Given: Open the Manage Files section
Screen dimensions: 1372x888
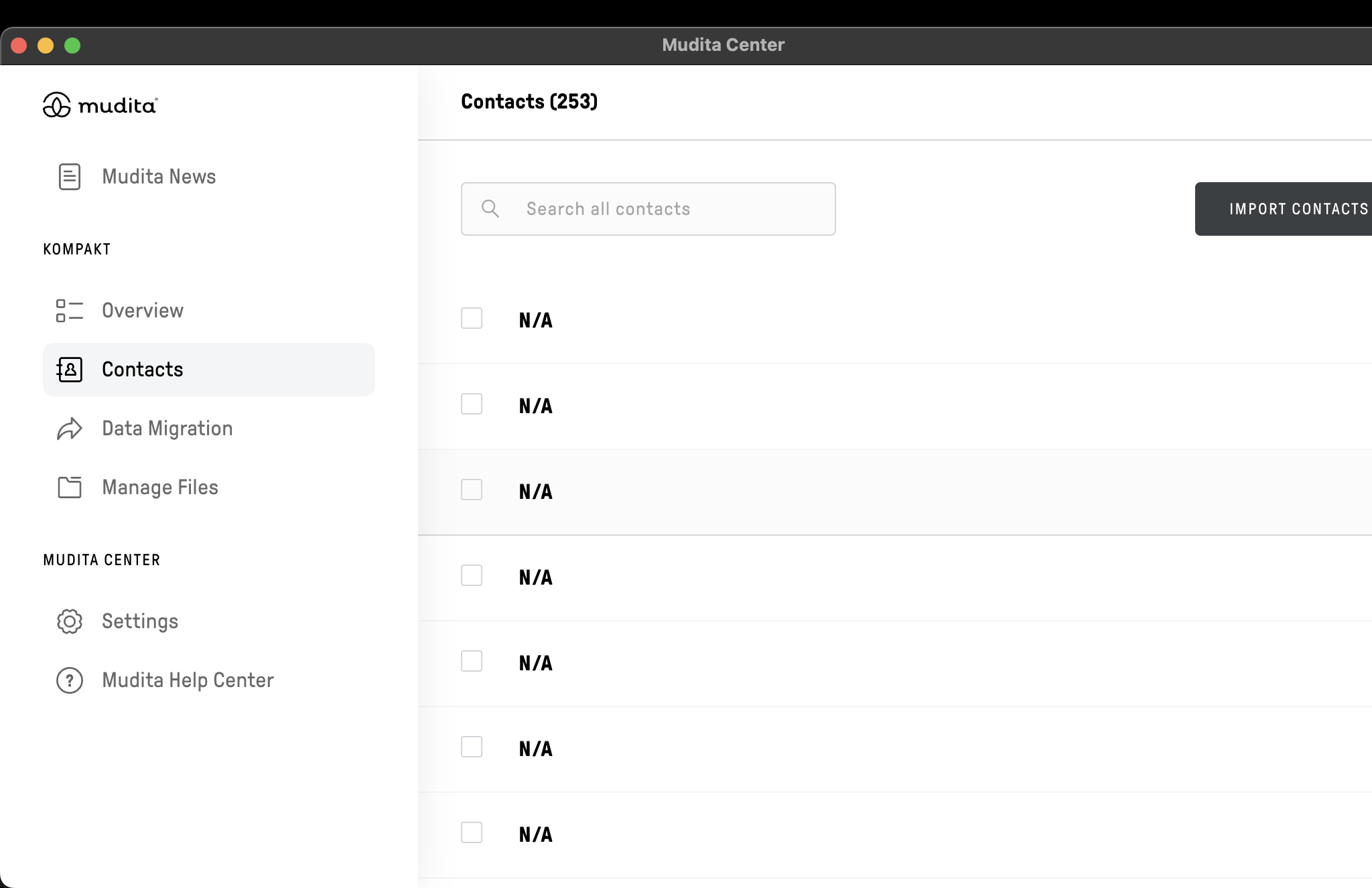Looking at the screenshot, I should point(160,488).
